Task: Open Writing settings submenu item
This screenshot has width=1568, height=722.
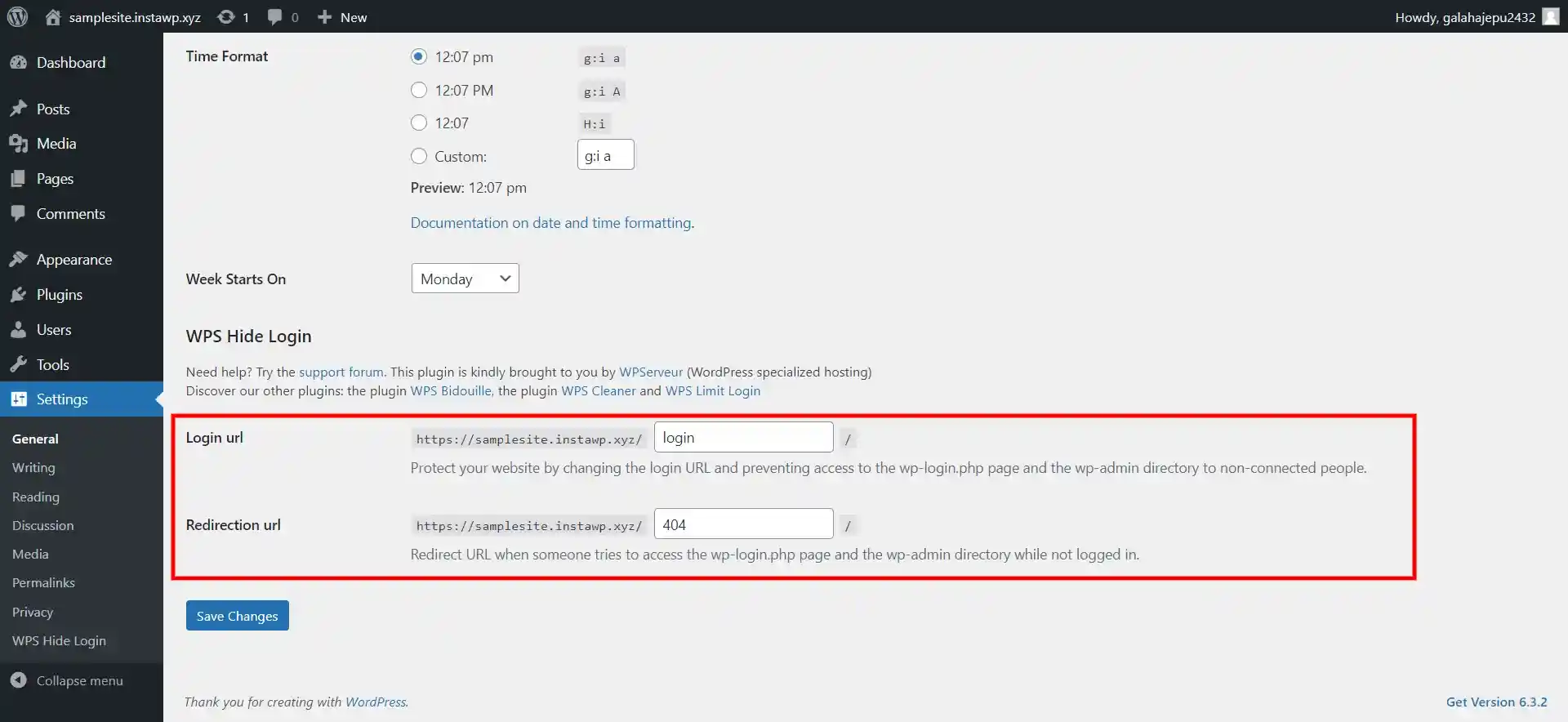Action: click(x=33, y=467)
